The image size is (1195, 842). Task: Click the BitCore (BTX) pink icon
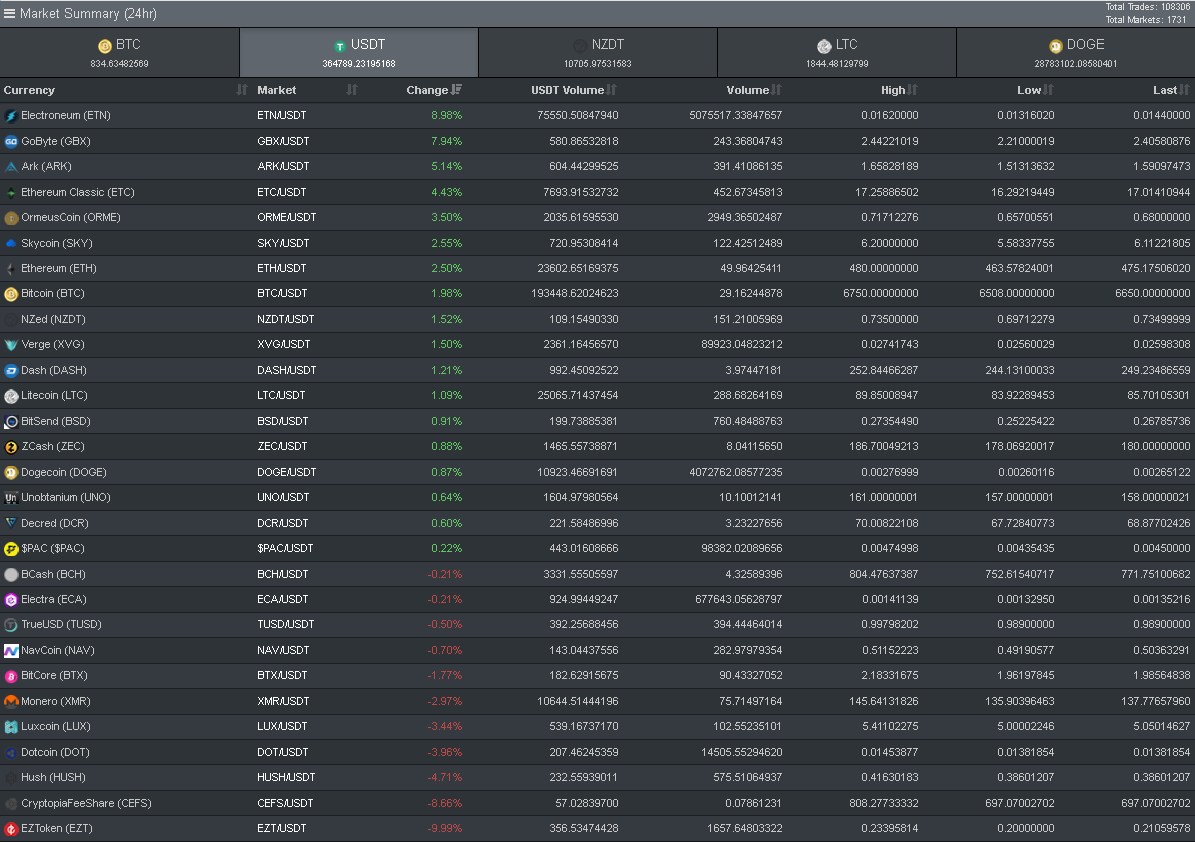tap(11, 676)
